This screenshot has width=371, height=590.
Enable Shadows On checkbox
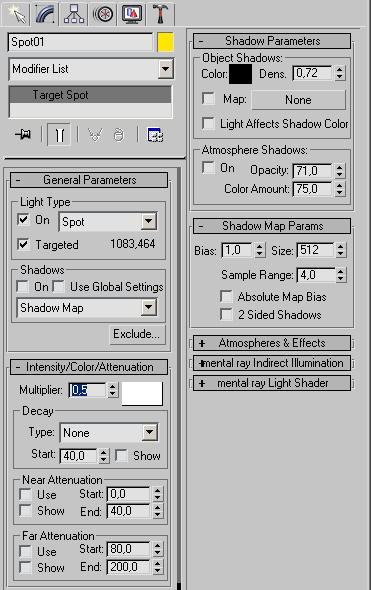(x=23, y=286)
